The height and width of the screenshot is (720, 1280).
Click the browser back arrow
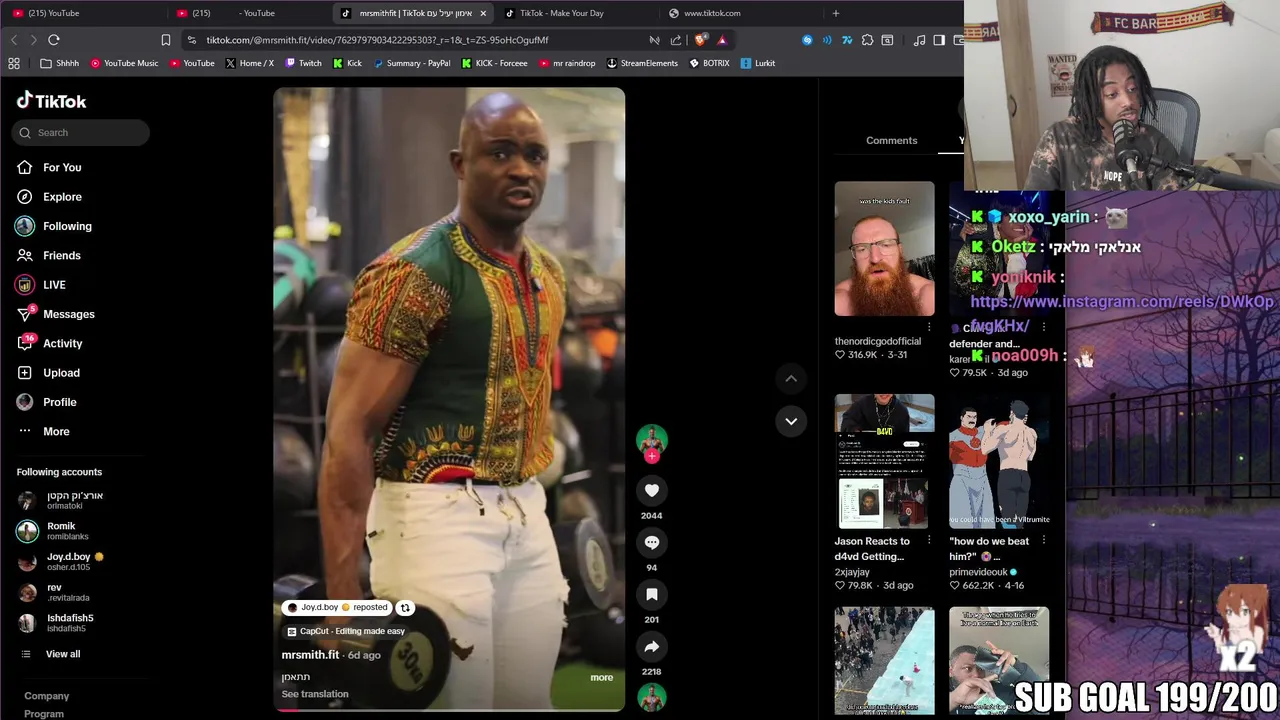coord(14,40)
